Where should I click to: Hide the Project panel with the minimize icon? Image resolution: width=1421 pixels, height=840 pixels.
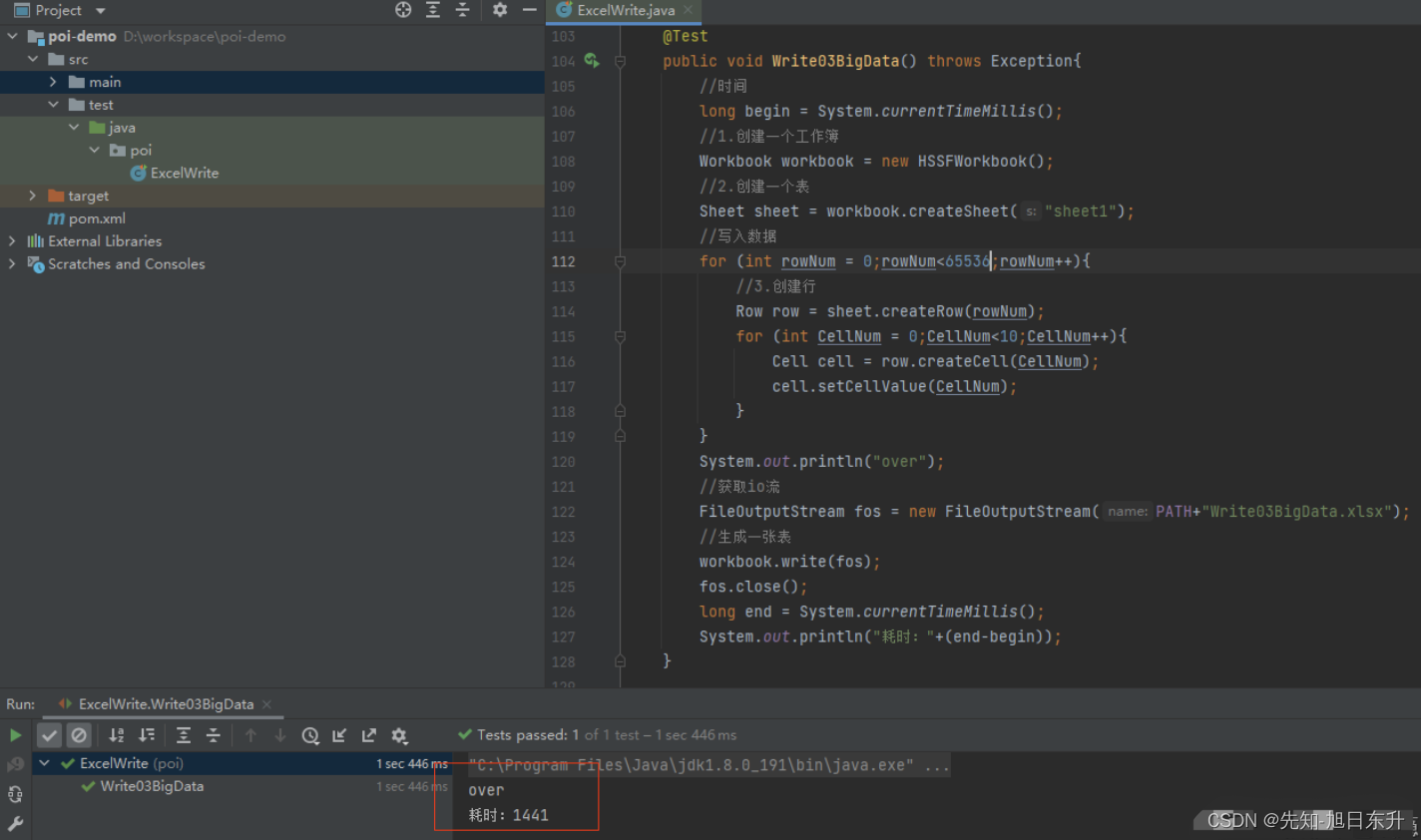pyautogui.click(x=530, y=10)
